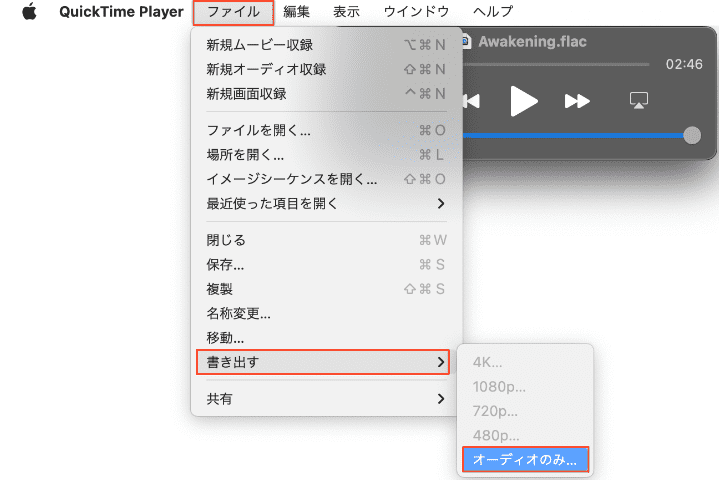
Task: Select オーディオのみ… export option
Action: (525, 459)
